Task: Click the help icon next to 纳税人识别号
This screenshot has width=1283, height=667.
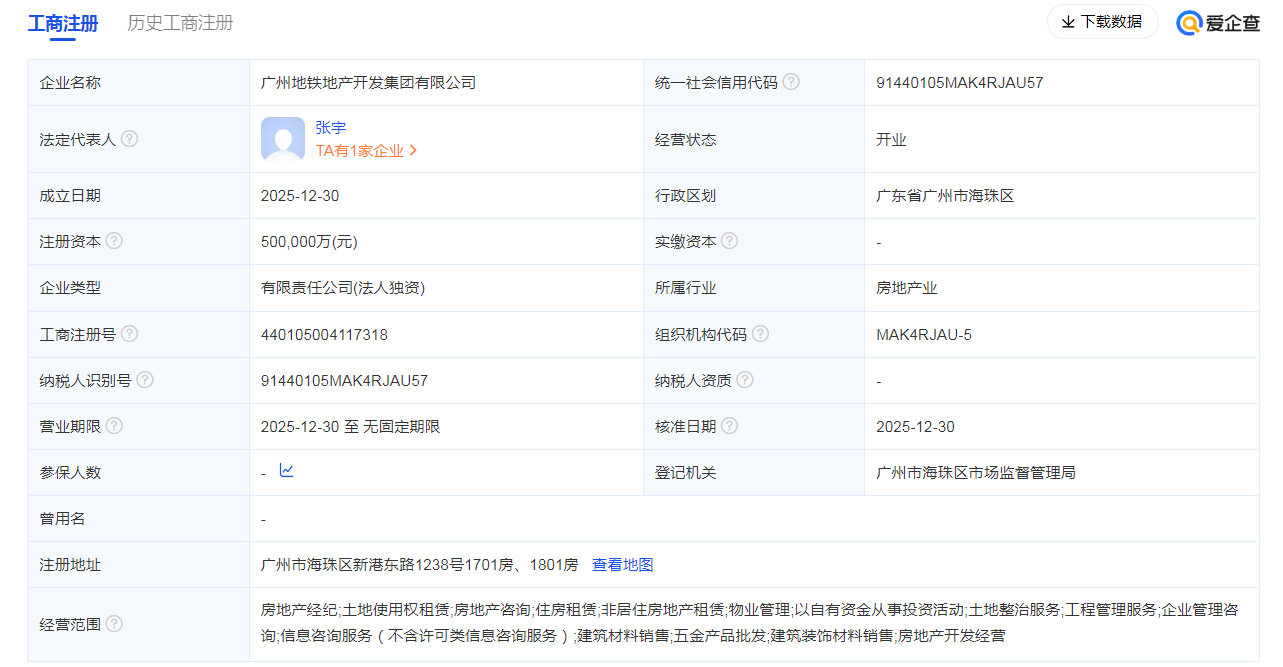Action: [x=146, y=379]
